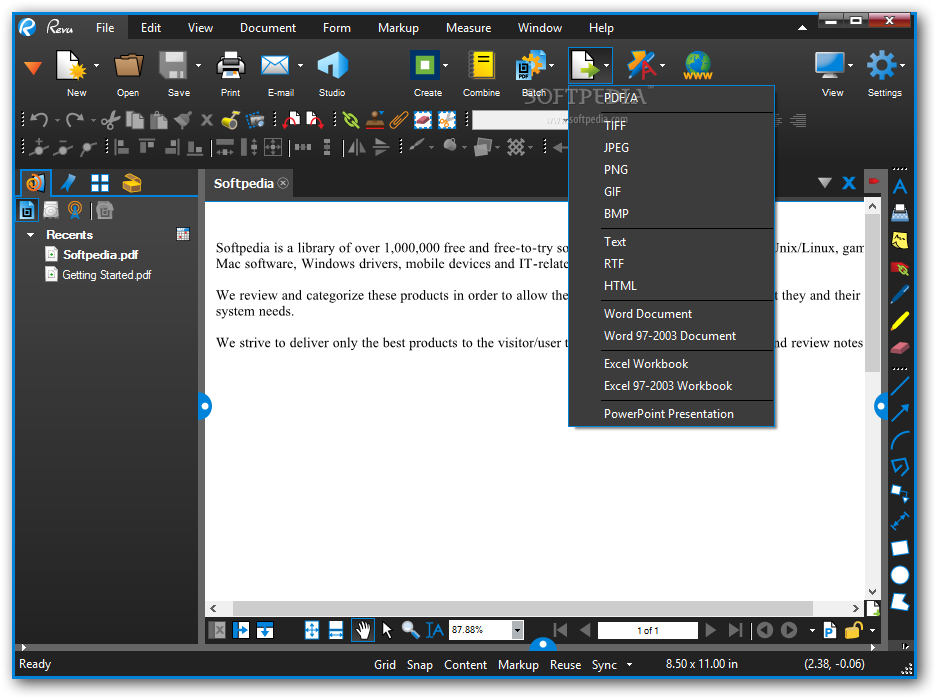Click the Select arrow cursor tool

coord(387,630)
